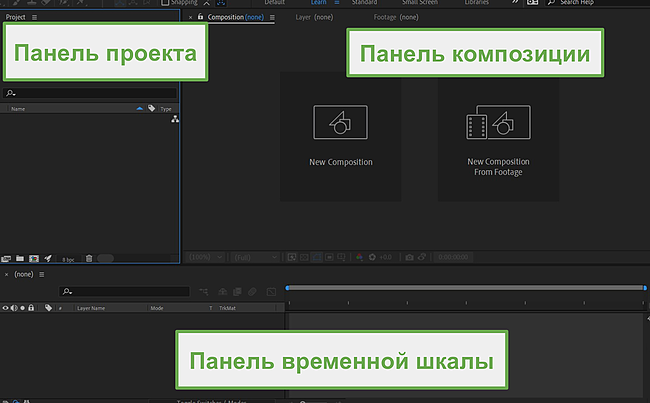Screen dimensions: 650x403
Task: Take a snapshot with camera icon
Action: [x=409, y=257]
